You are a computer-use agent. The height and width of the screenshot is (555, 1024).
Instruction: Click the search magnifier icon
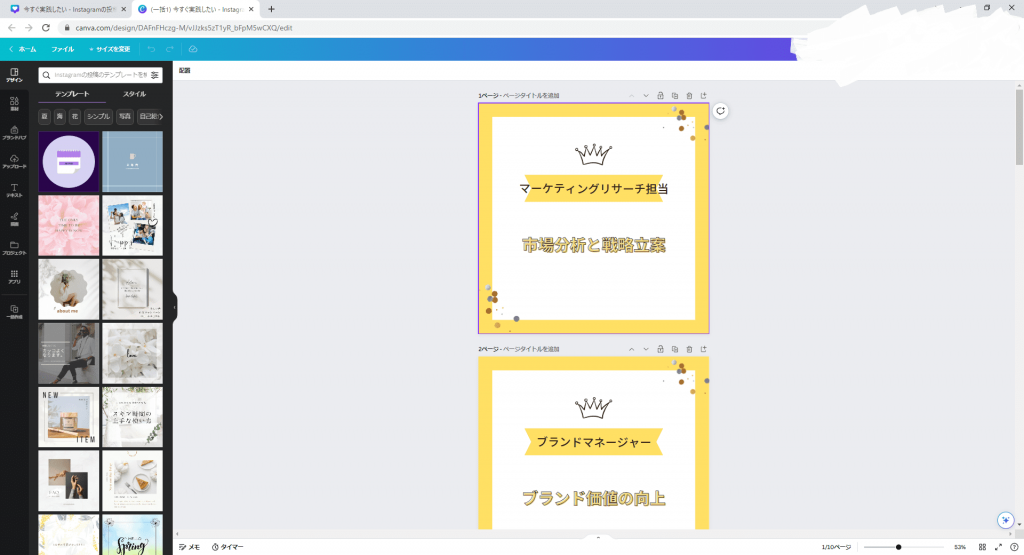(46, 75)
